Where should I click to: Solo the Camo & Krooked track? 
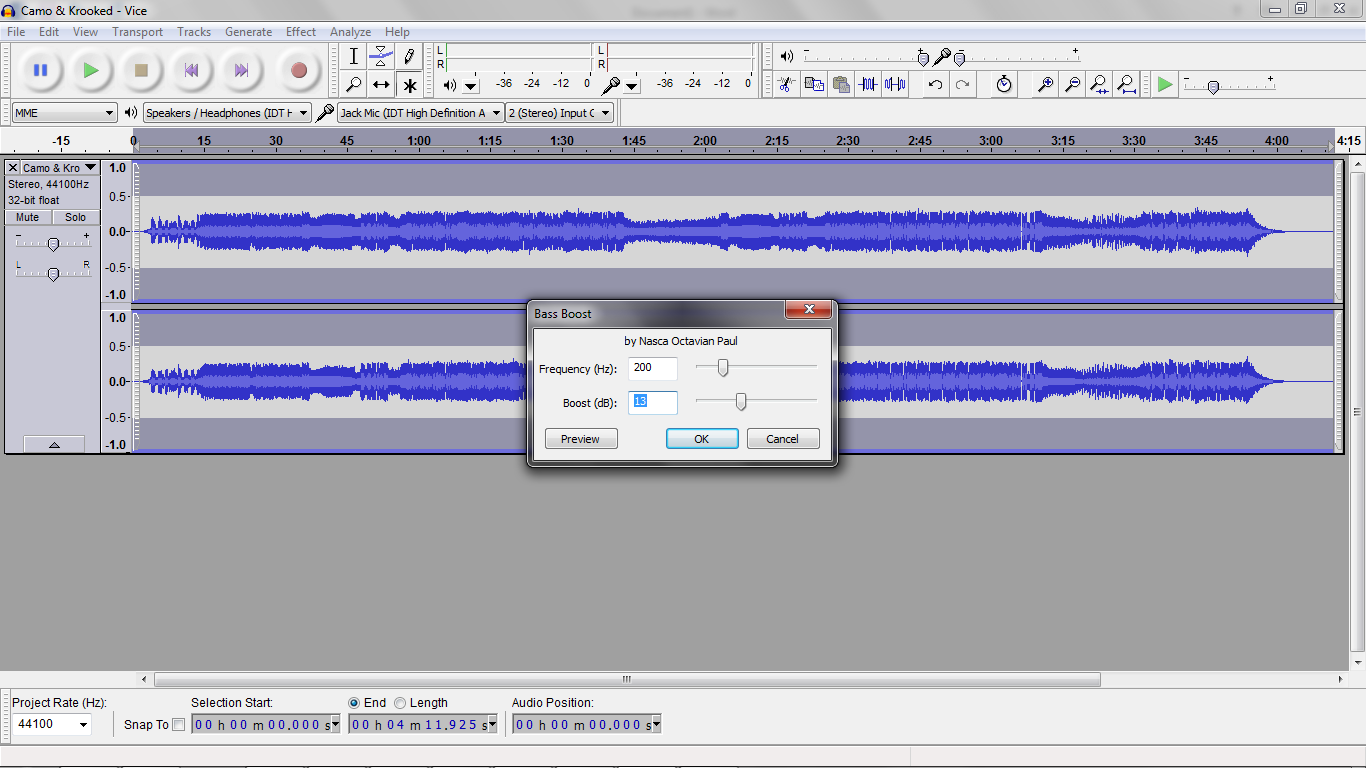click(x=76, y=217)
